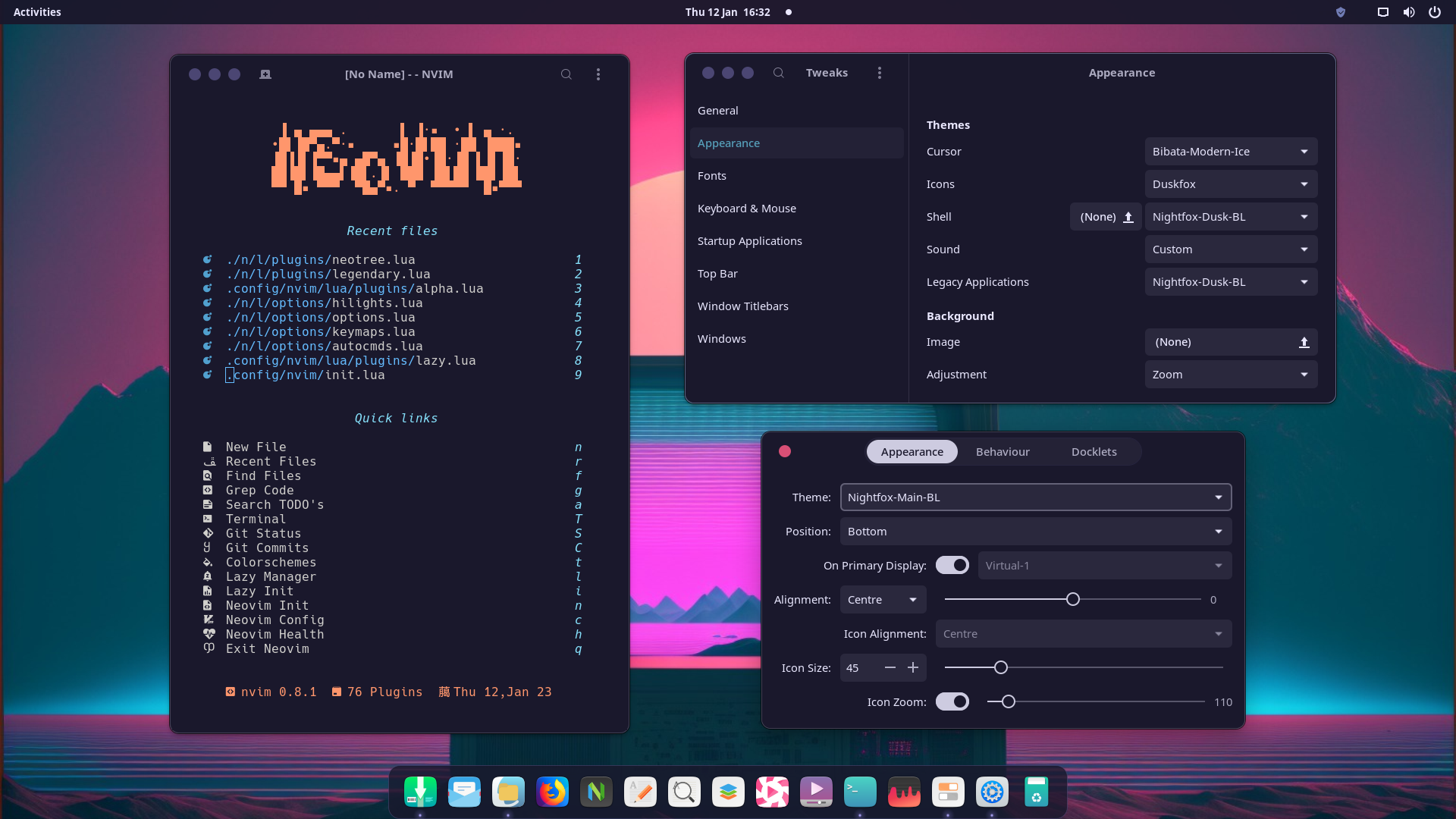Open the trash bin in the dock
1456x819 pixels.
1036,792
